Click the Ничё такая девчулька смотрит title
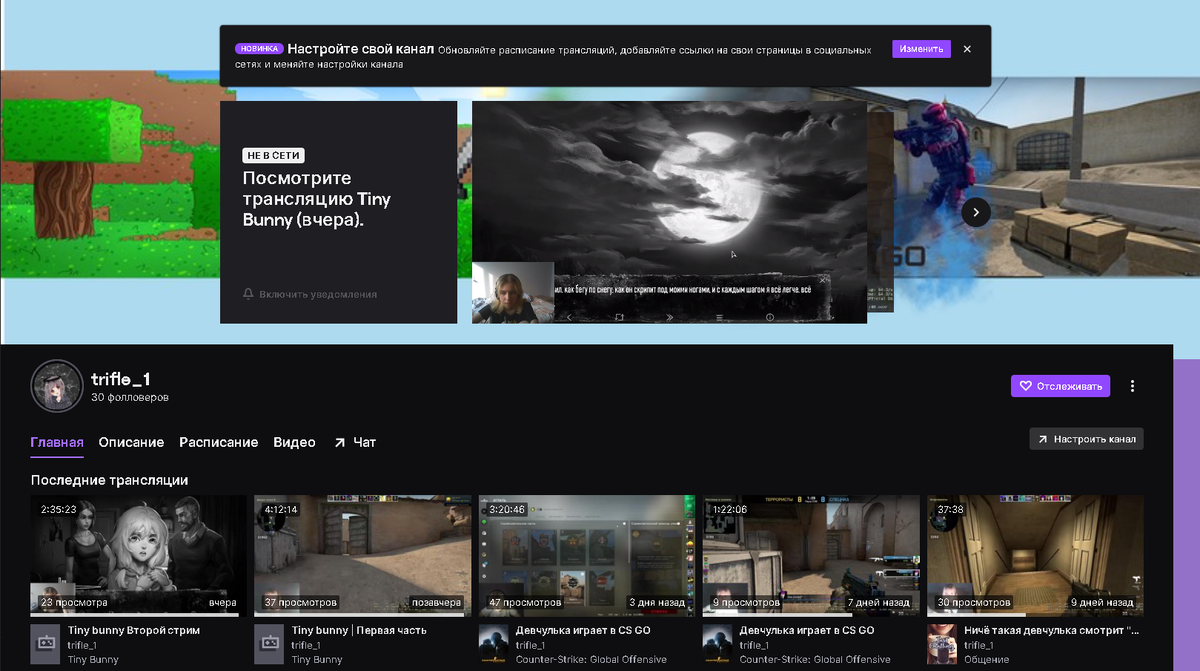Image resolution: width=1200 pixels, height=671 pixels. 1051,631
